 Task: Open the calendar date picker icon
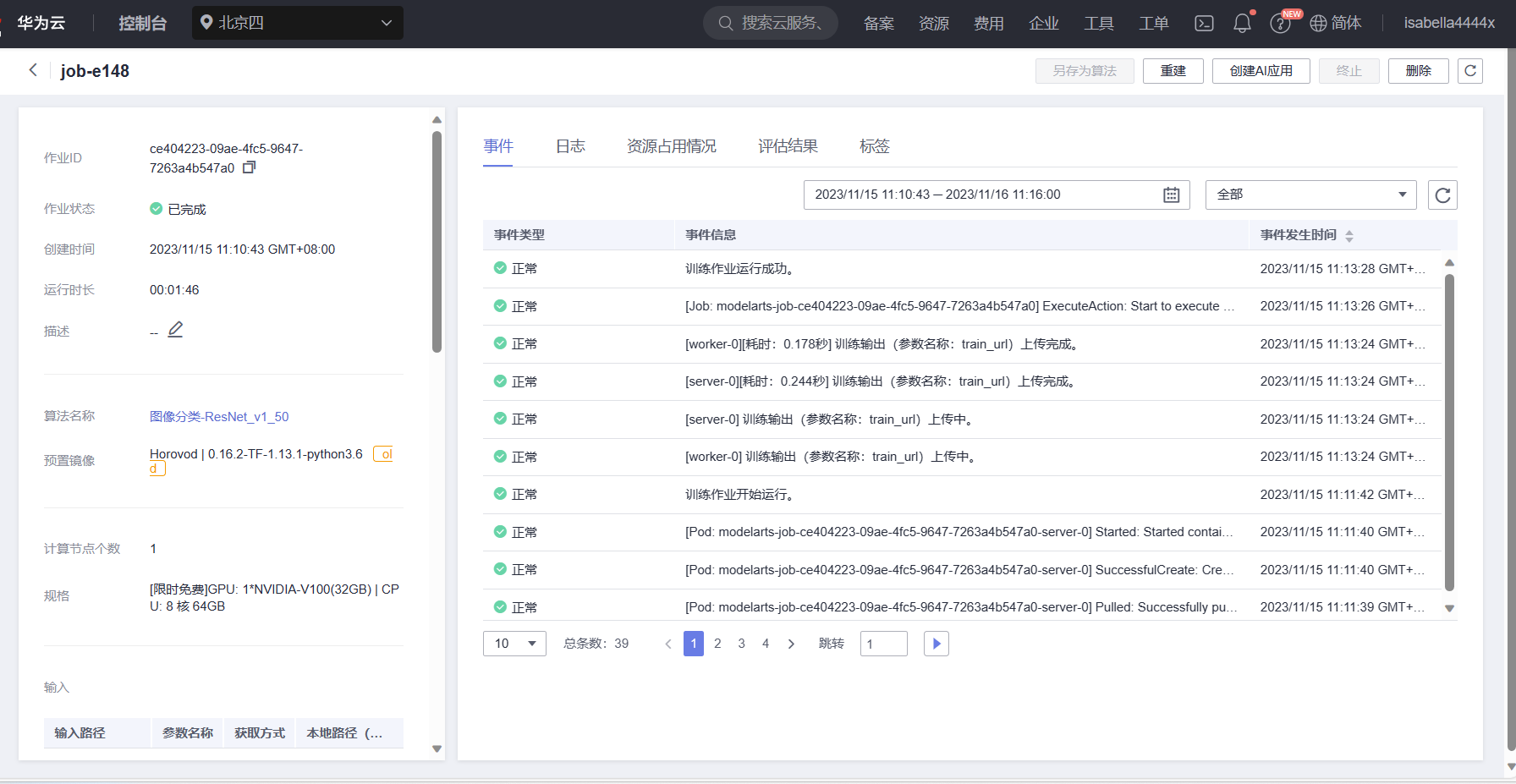(1171, 195)
